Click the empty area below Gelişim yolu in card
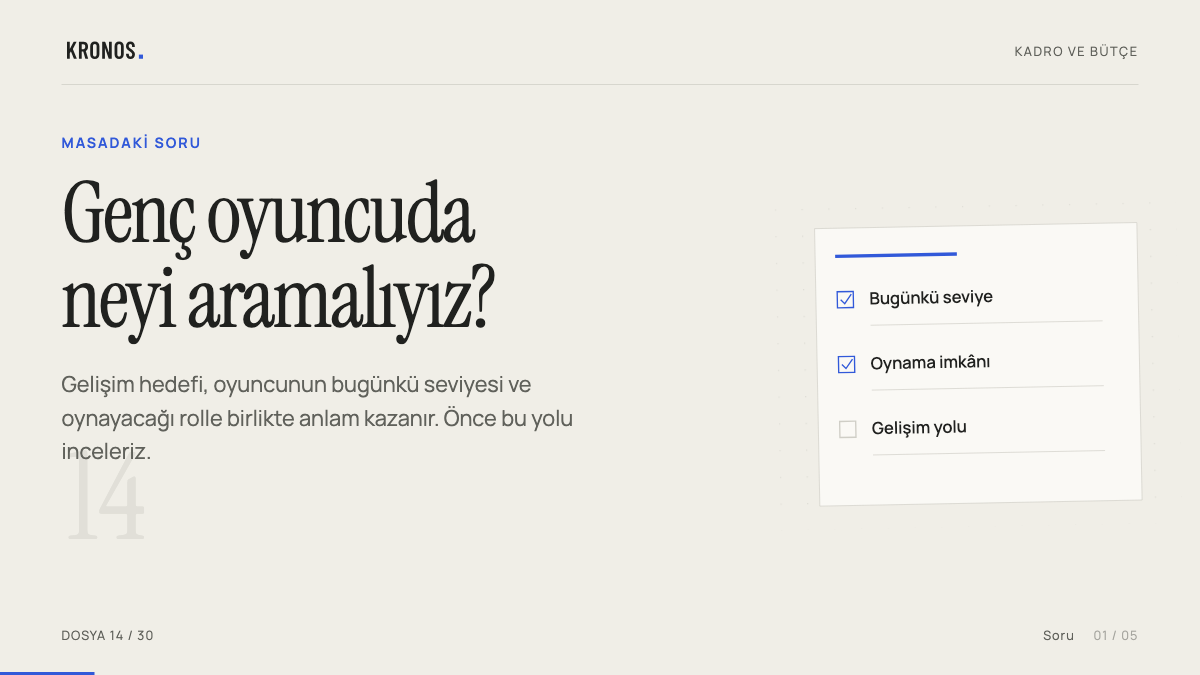This screenshot has height=675, width=1200. tap(980, 478)
